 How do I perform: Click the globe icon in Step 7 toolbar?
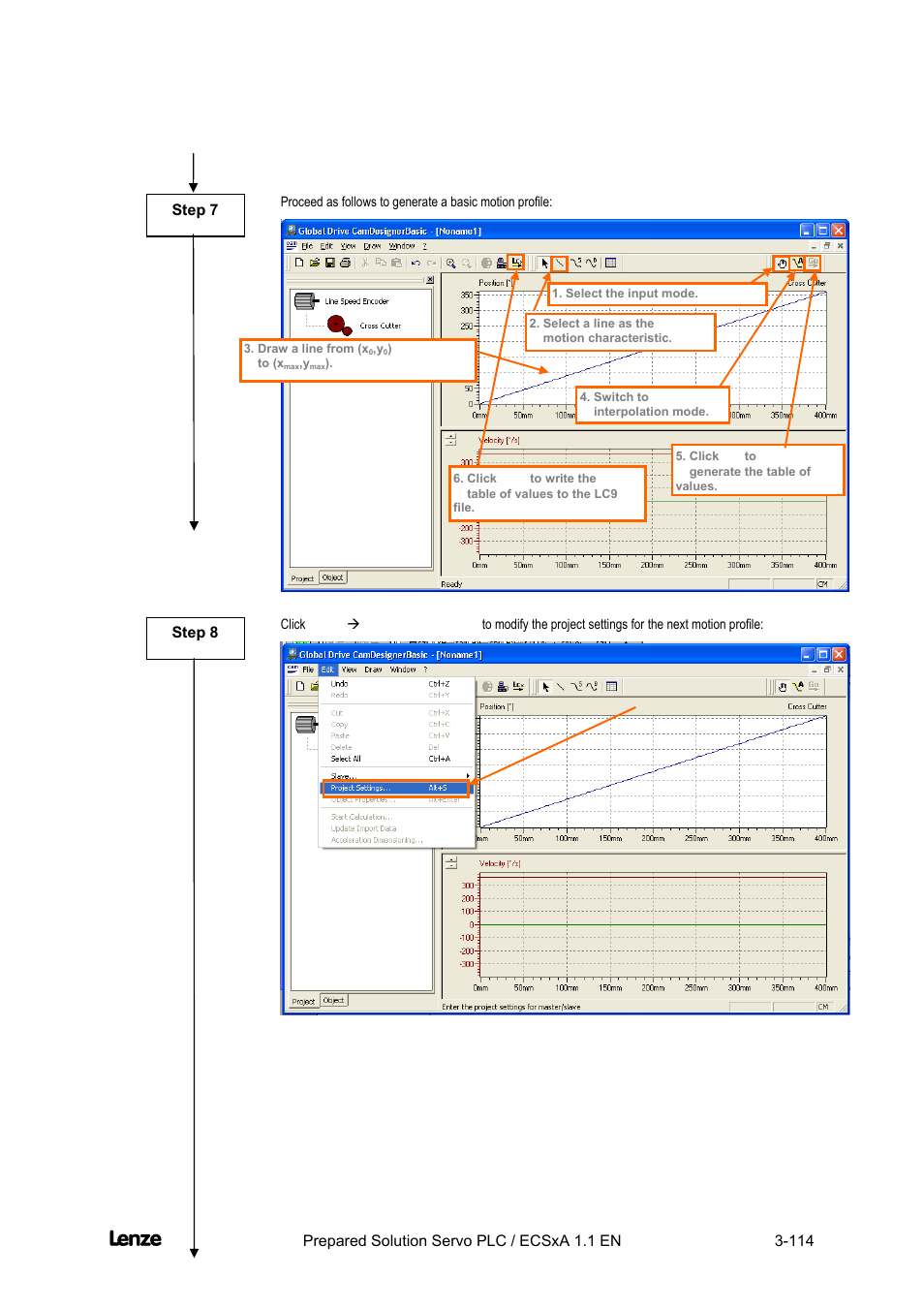[x=487, y=263]
